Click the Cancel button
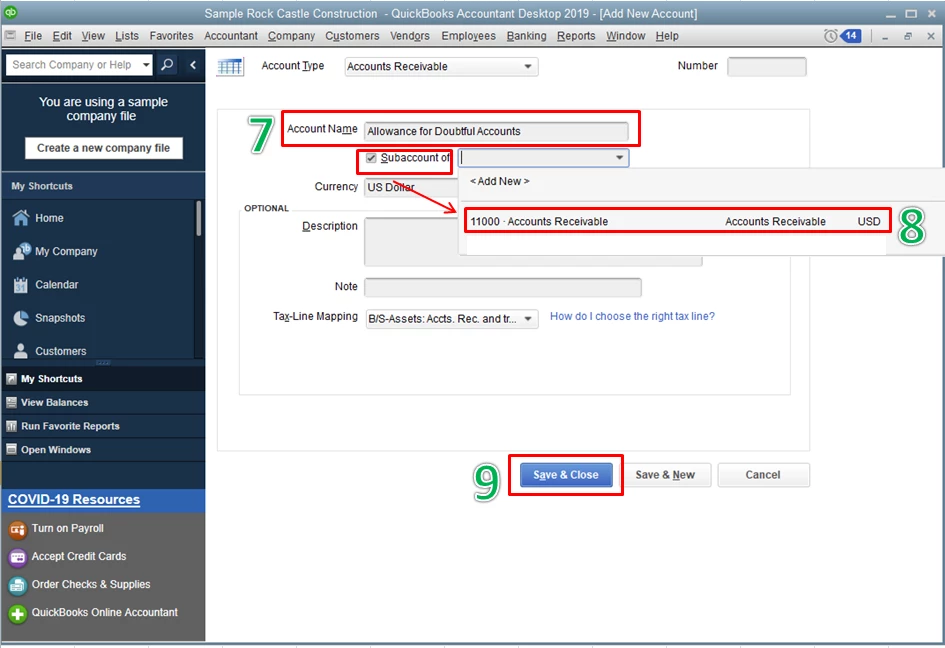945x648 pixels. 763,475
